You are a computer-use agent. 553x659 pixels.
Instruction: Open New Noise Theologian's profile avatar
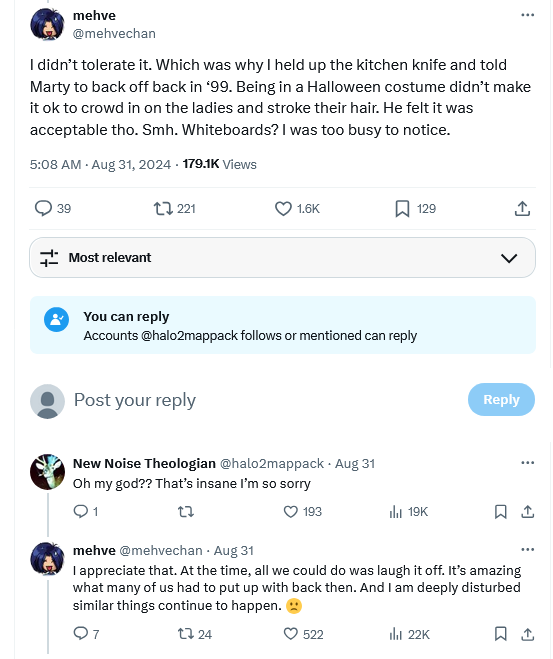click(x=47, y=472)
